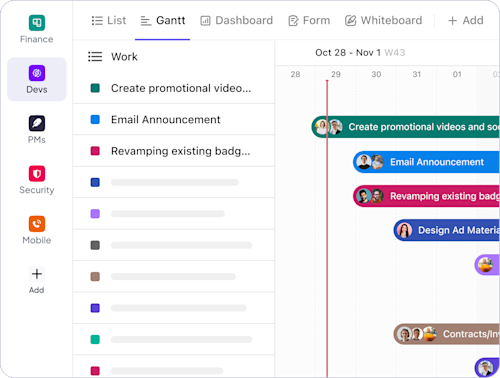Click the plus Add icon in sidebar
The width and height of the screenshot is (500, 378).
pos(37,274)
